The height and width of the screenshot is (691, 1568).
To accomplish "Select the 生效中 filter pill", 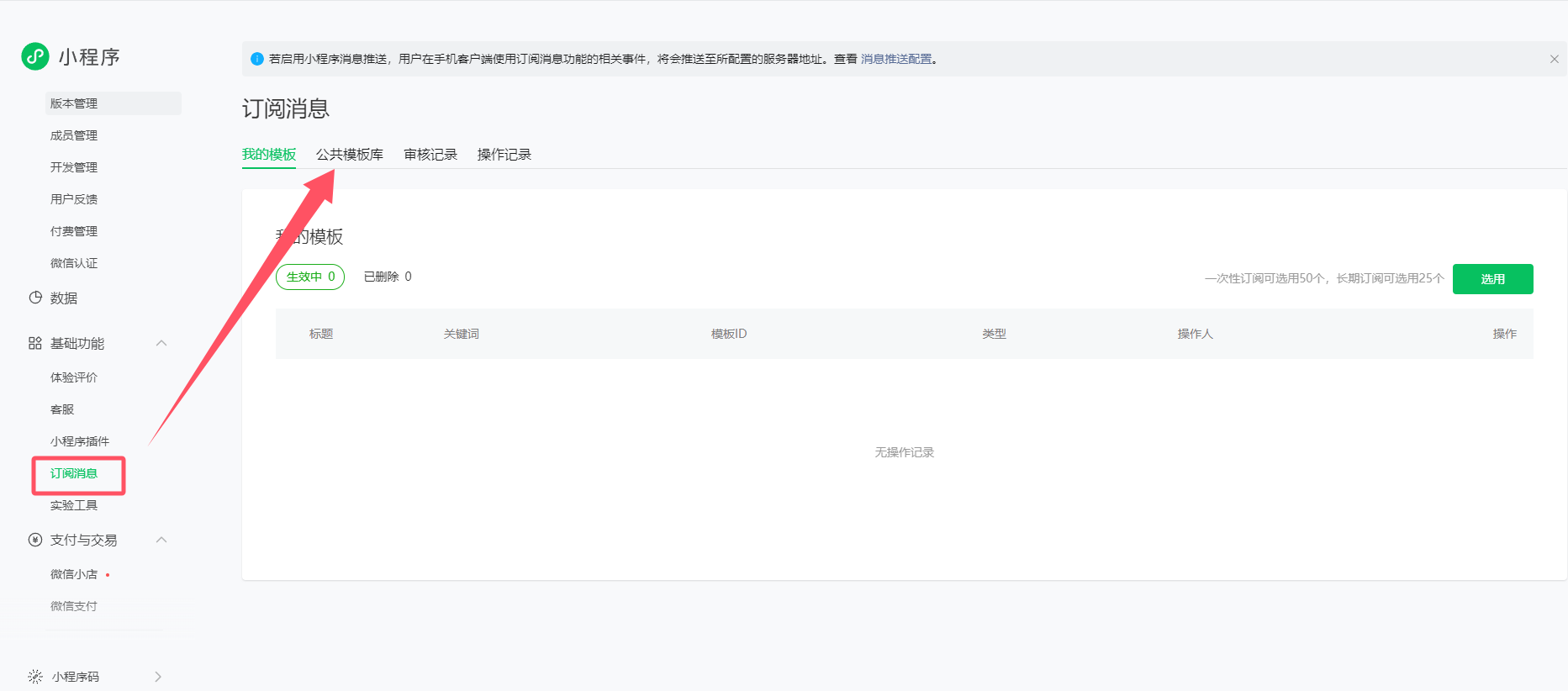I will coord(310,277).
